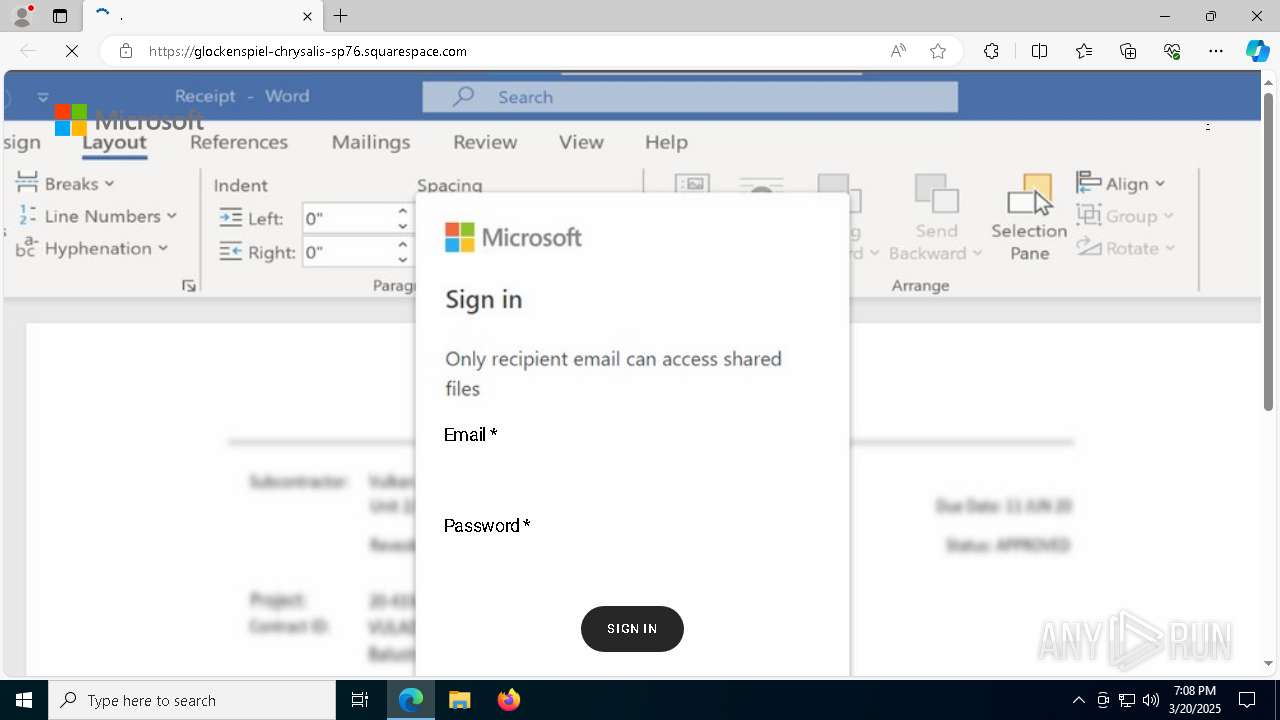This screenshot has width=1280, height=720.
Task: Click the Quick Access Toolbar customize arrow
Action: coord(43,97)
